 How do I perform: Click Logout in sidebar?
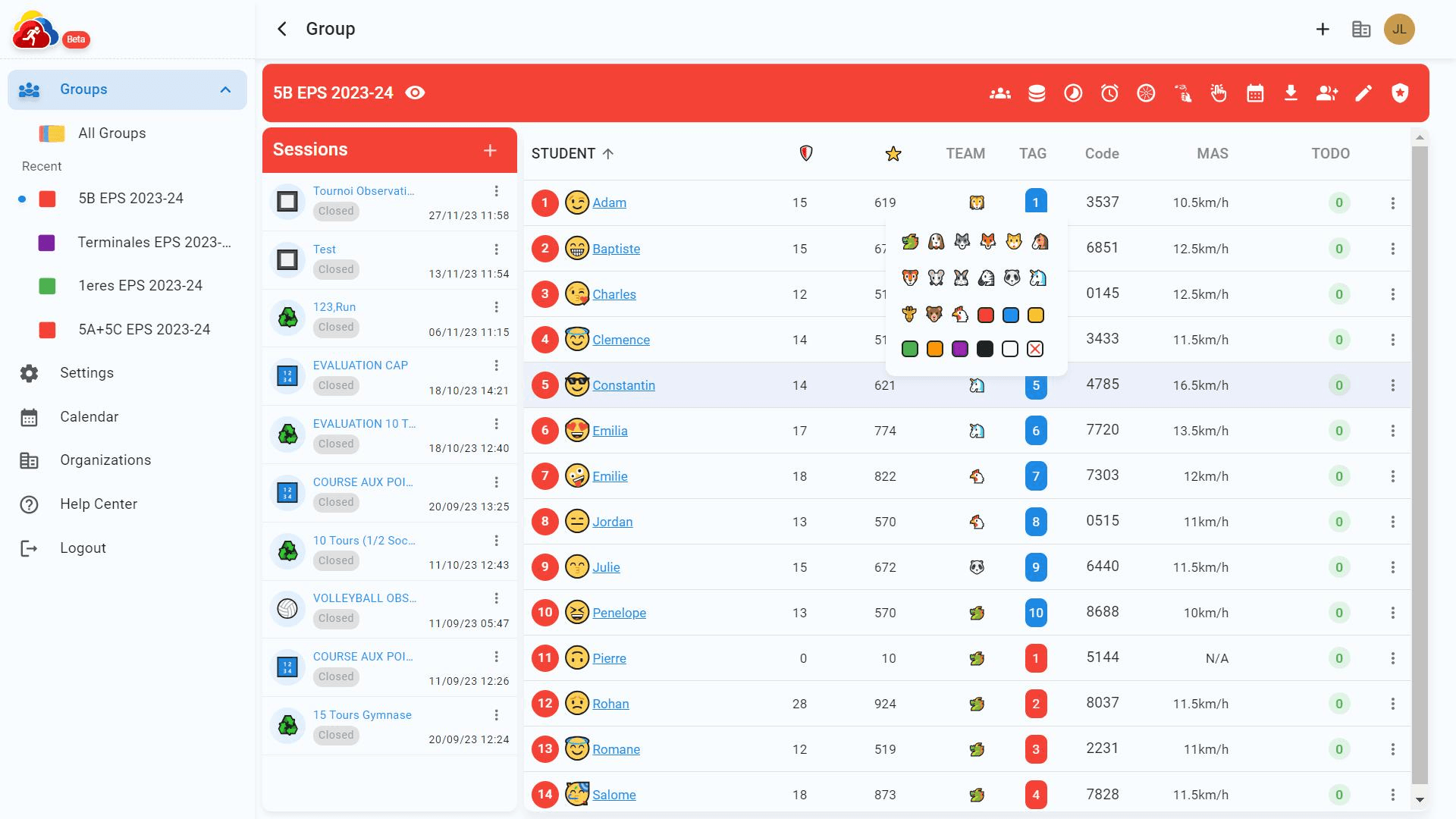coord(127,548)
